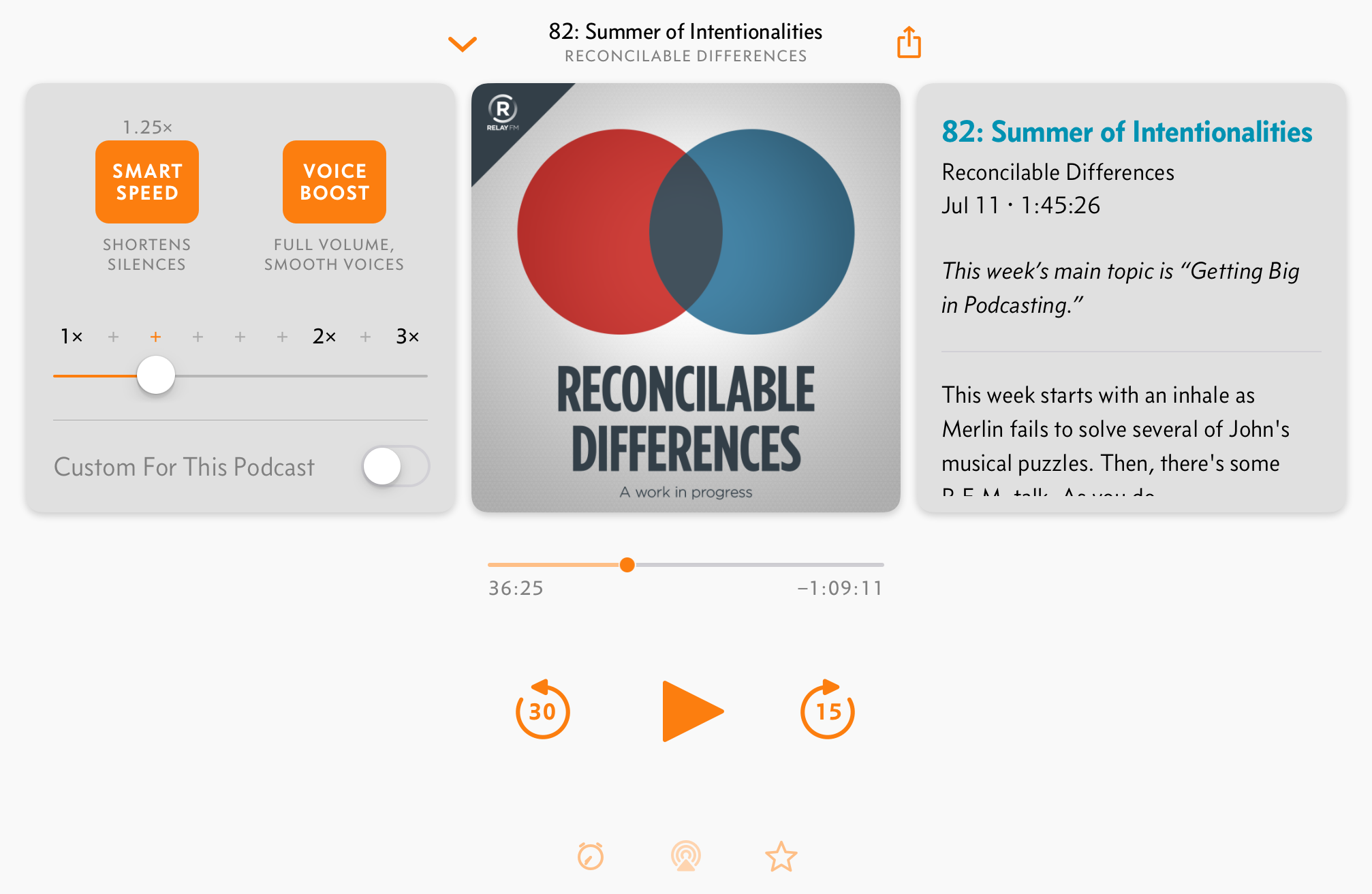
Task: Tap the Reconcilable Differences artwork
Action: pyautogui.click(x=686, y=298)
